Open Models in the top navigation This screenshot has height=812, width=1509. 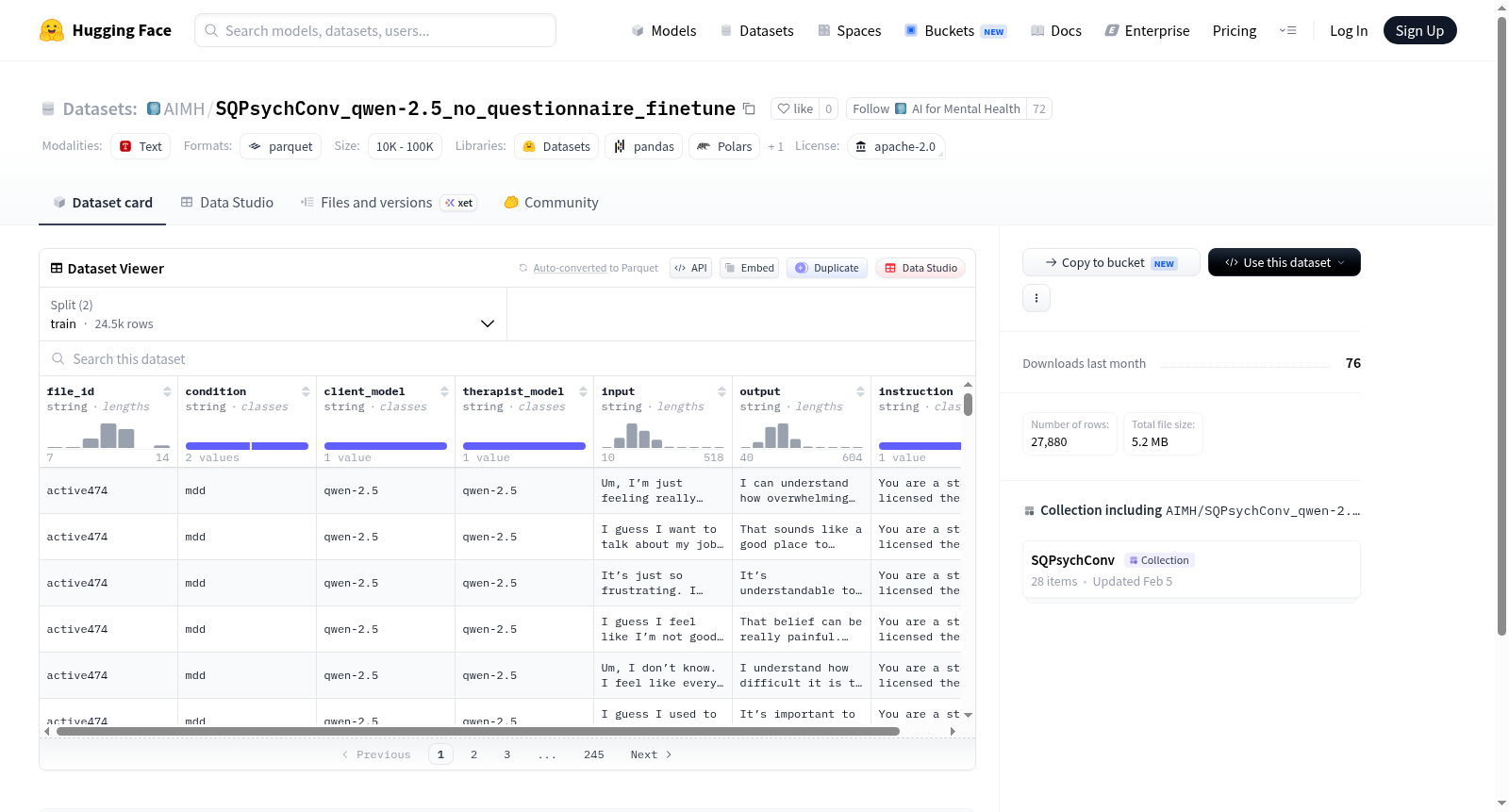(x=664, y=31)
